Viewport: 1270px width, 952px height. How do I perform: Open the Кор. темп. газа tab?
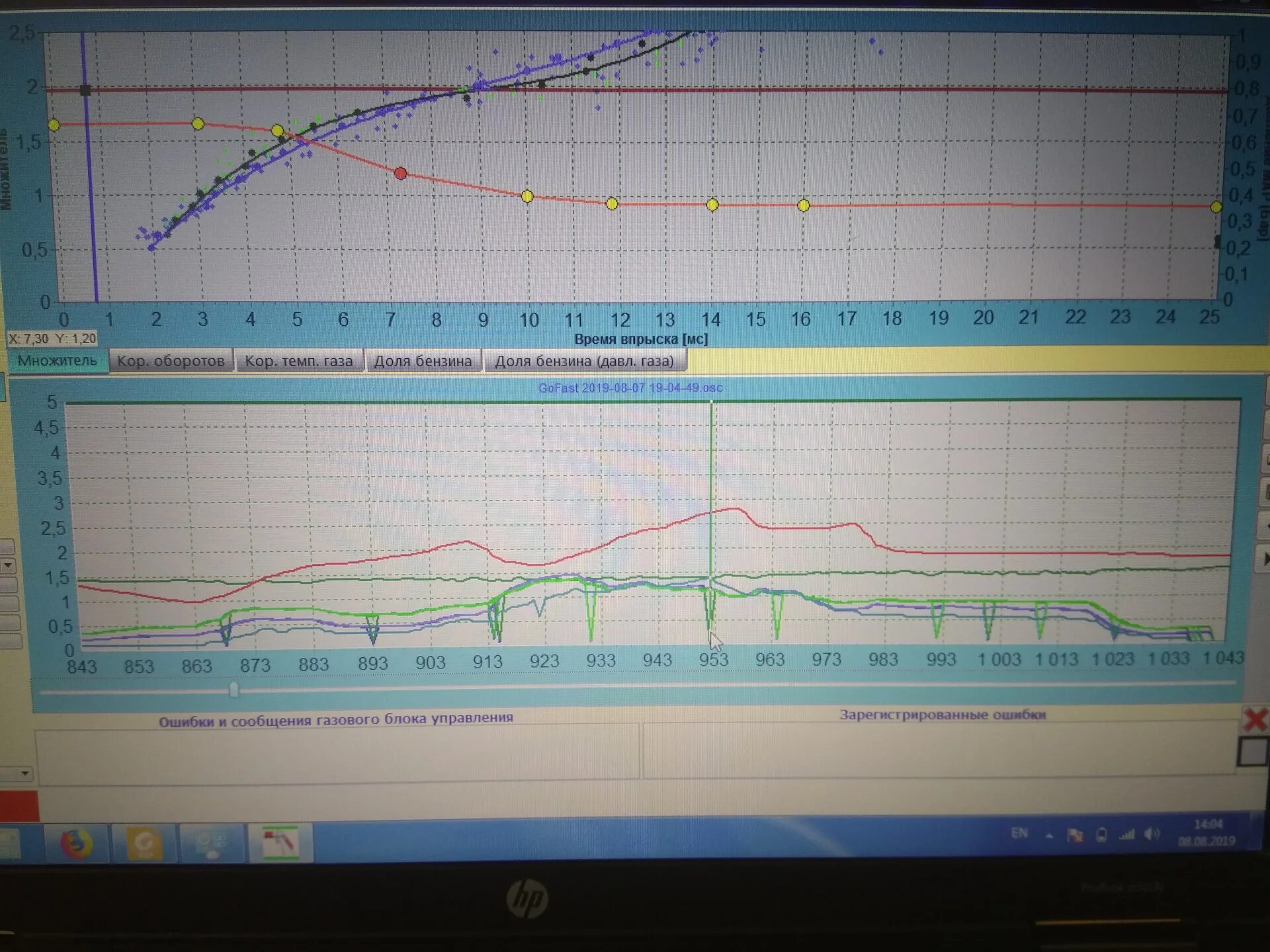pyautogui.click(x=298, y=361)
